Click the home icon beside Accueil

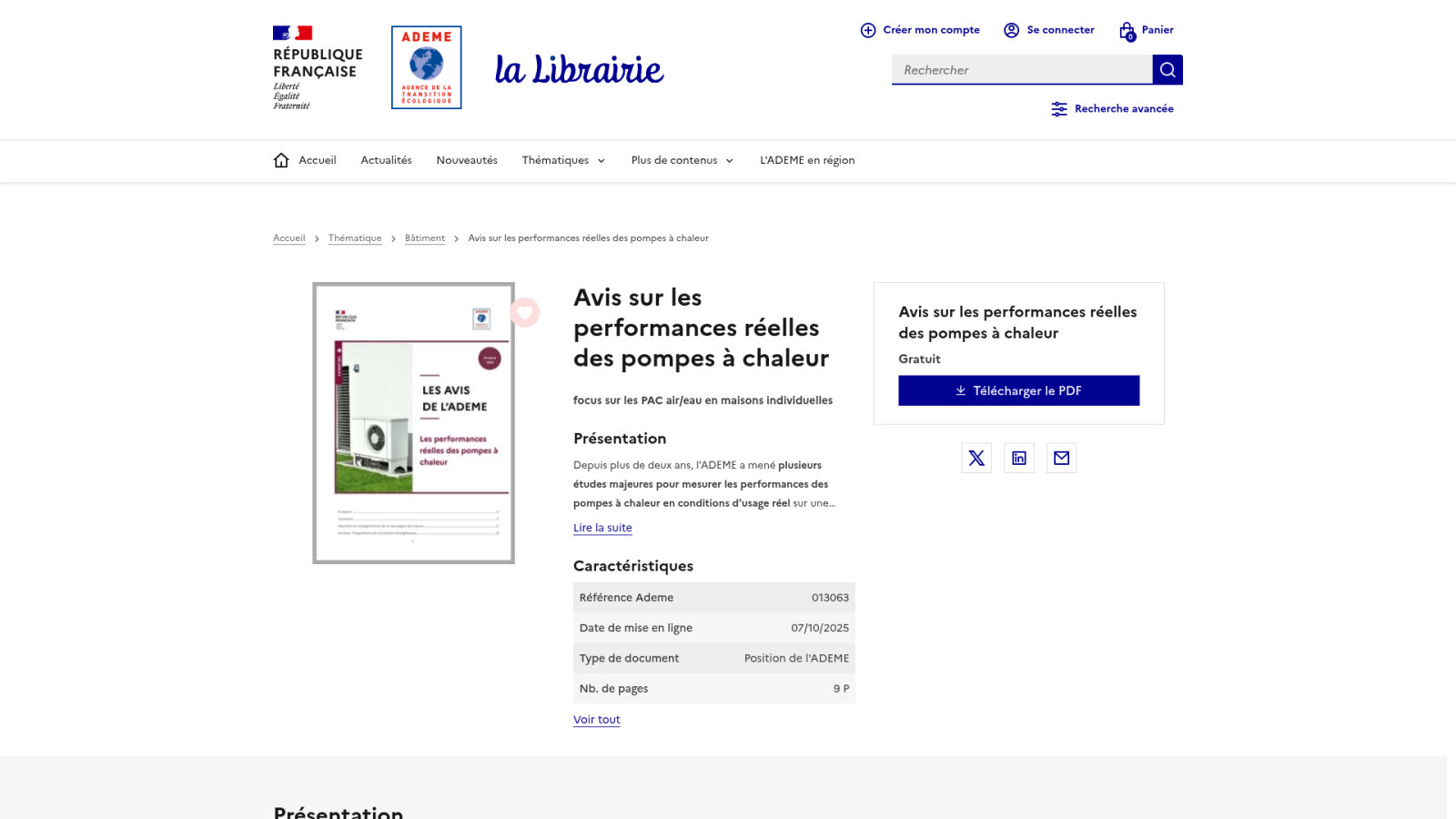coord(281,160)
